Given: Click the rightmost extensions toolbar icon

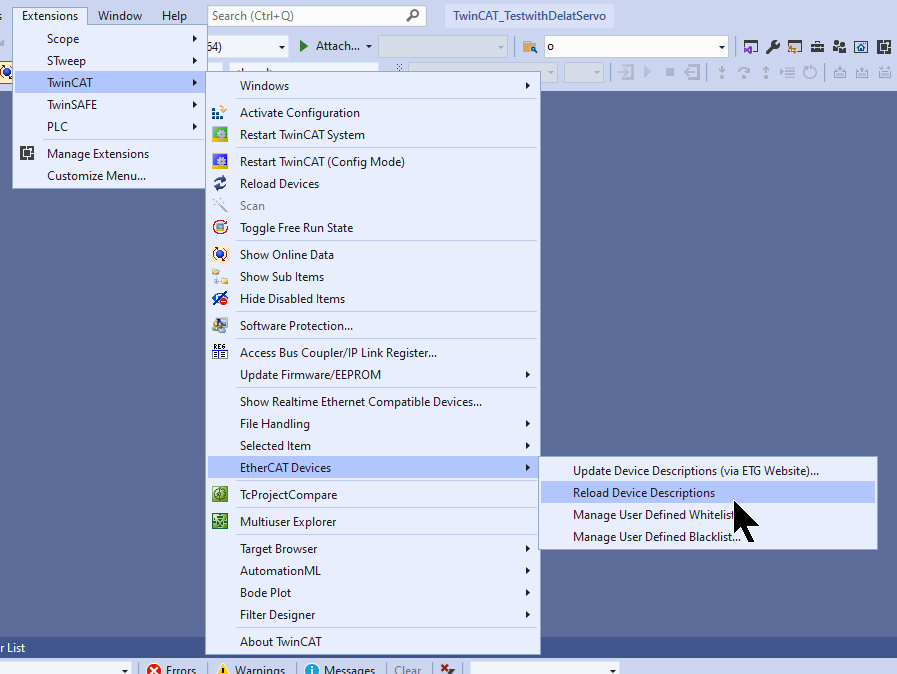Looking at the screenshot, I should [x=884, y=46].
